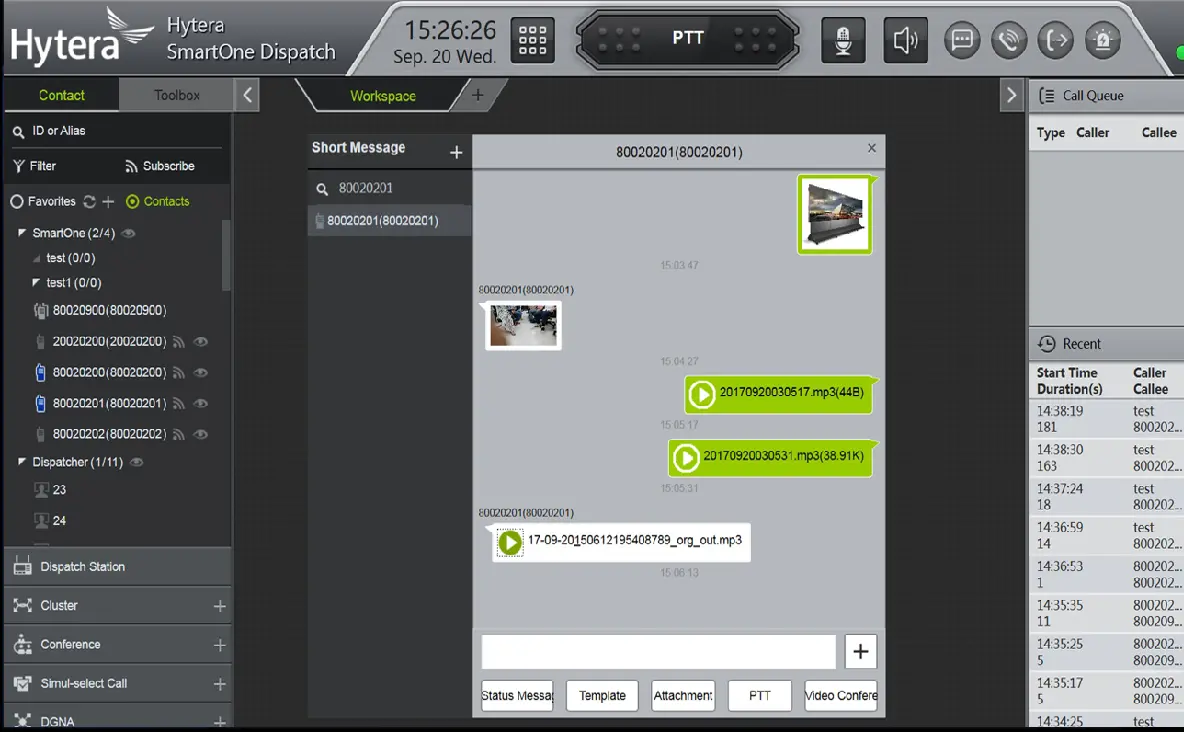Click the Template button
The width and height of the screenshot is (1184, 732).
coord(602,695)
